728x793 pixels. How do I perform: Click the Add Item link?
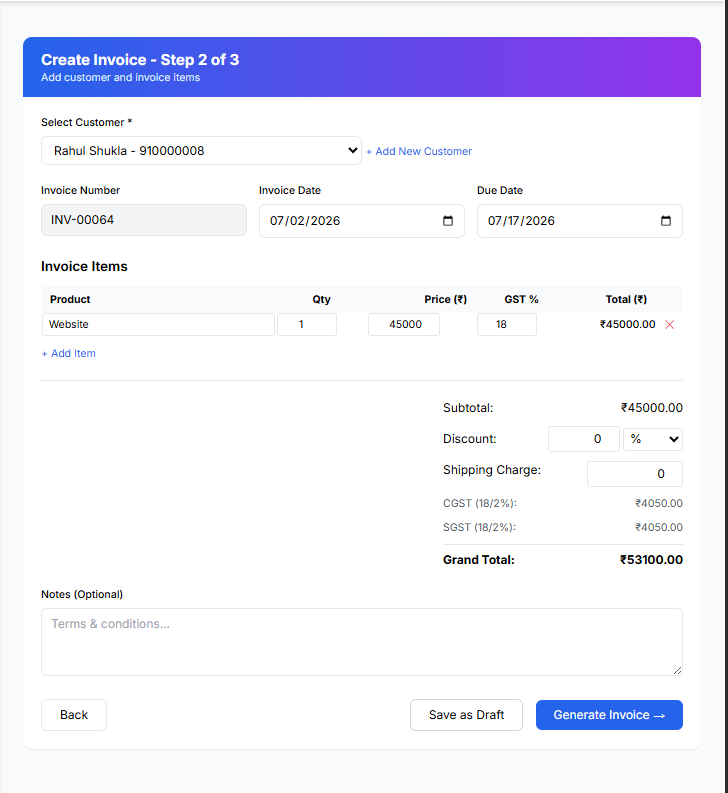68,354
